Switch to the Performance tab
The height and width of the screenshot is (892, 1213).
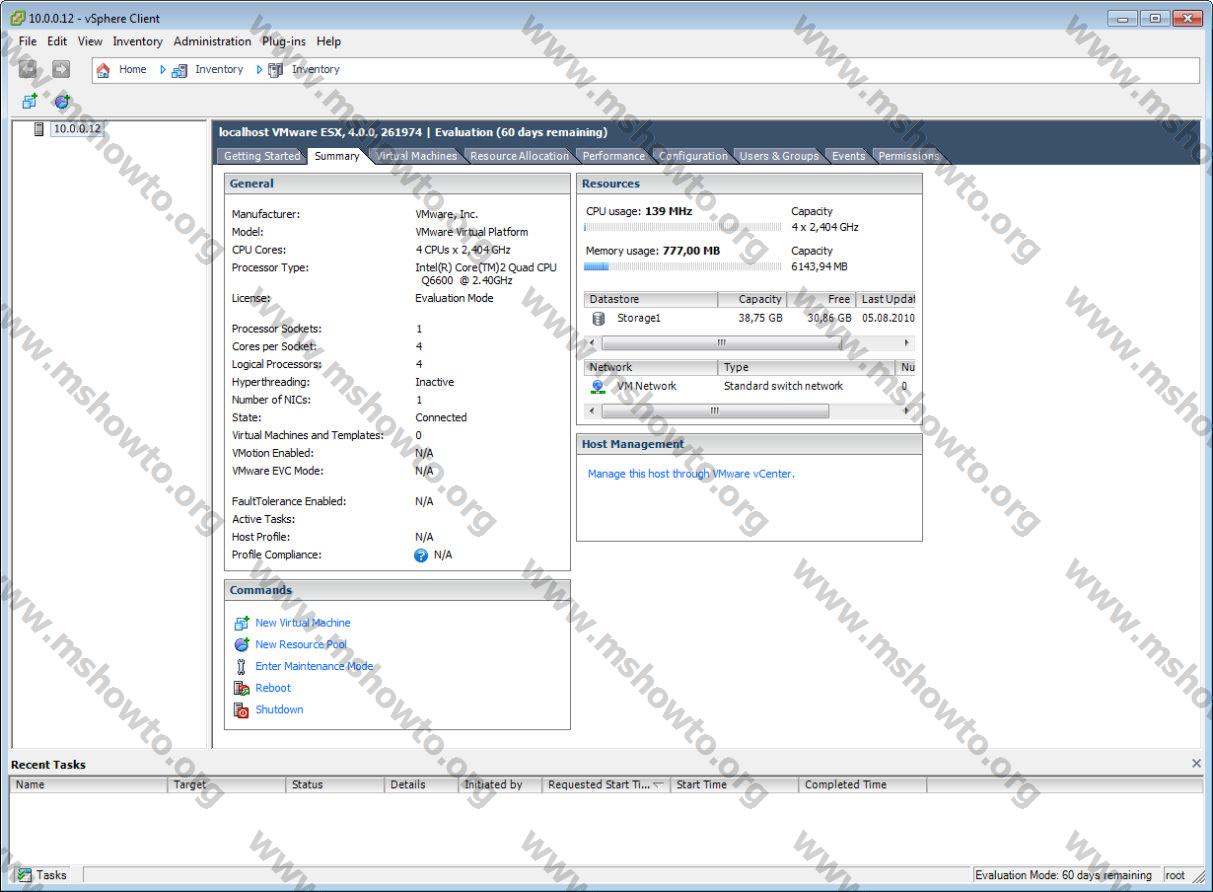point(613,156)
